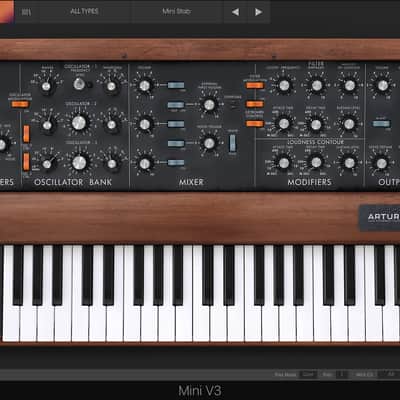Open the Mini preset name selector
The width and height of the screenshot is (400, 400).
(x=177, y=11)
